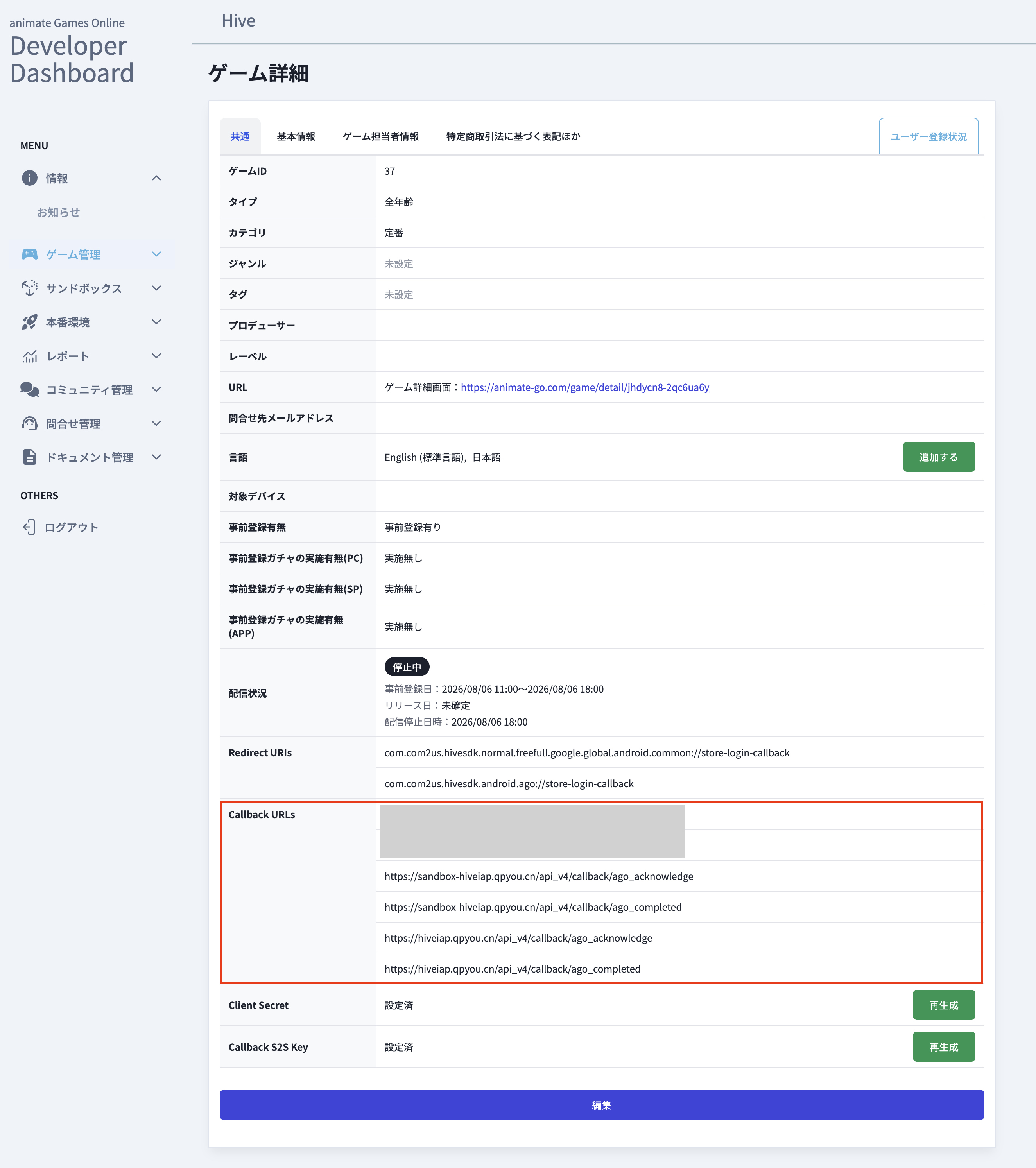Click the rocket icon for 本番環境
The height and width of the screenshot is (1168, 1036).
pos(30,322)
